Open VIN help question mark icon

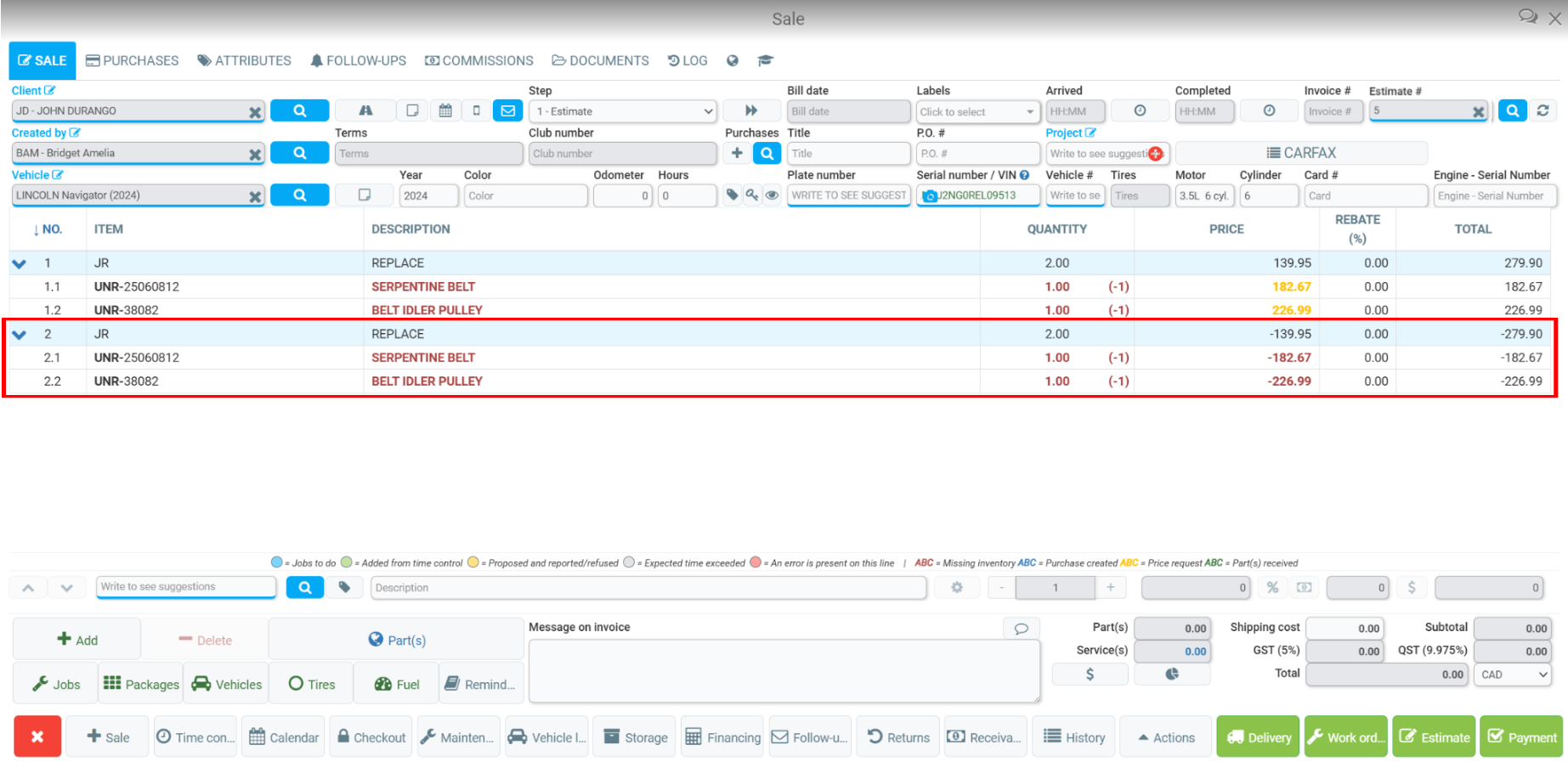[1025, 175]
